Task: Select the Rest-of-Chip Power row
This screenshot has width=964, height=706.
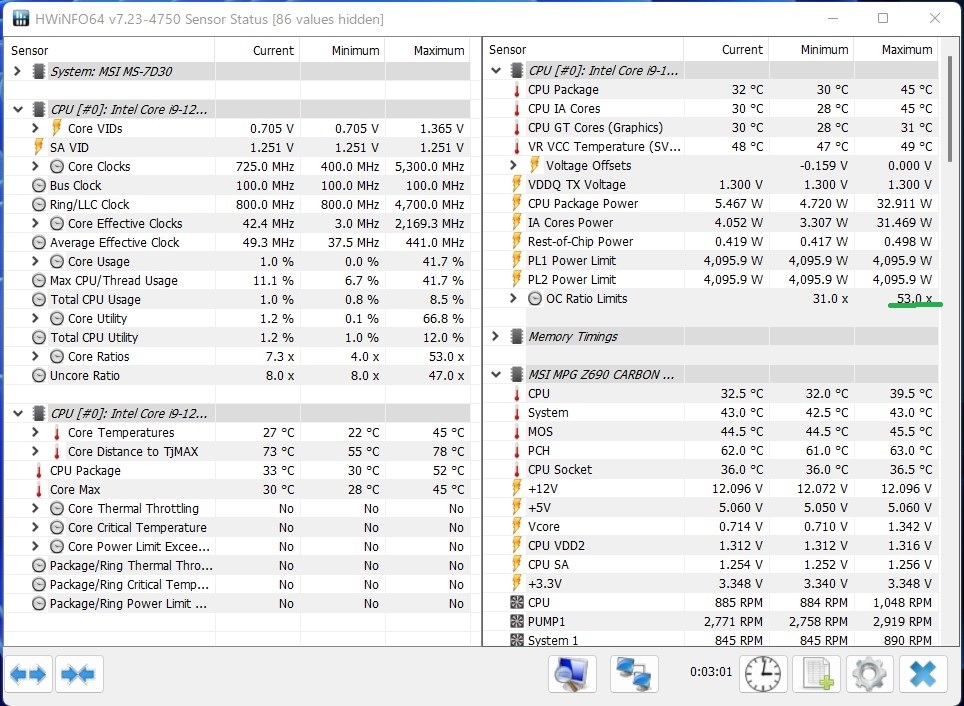Action: pyautogui.click(x=711, y=241)
